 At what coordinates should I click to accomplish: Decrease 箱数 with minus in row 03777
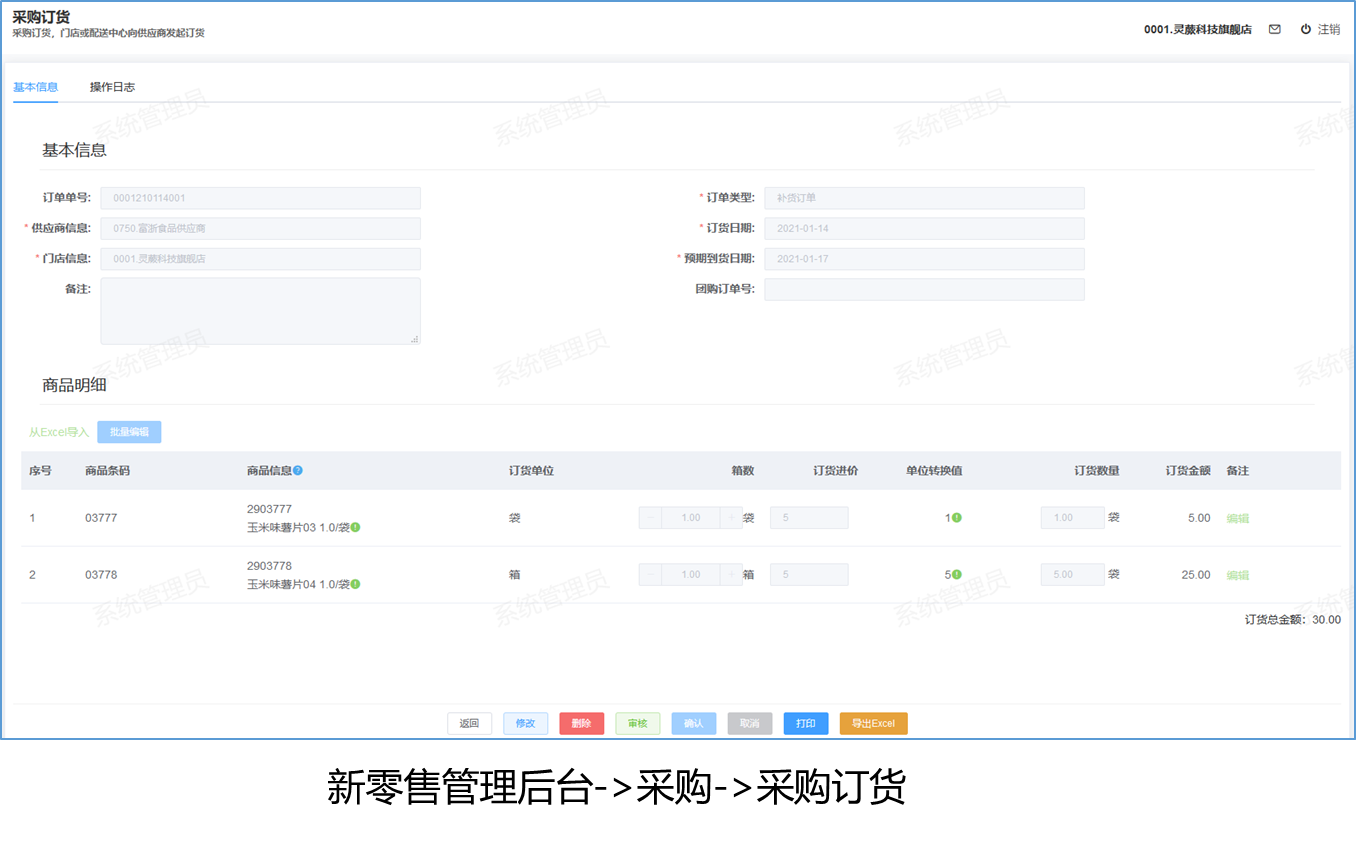[x=650, y=518]
